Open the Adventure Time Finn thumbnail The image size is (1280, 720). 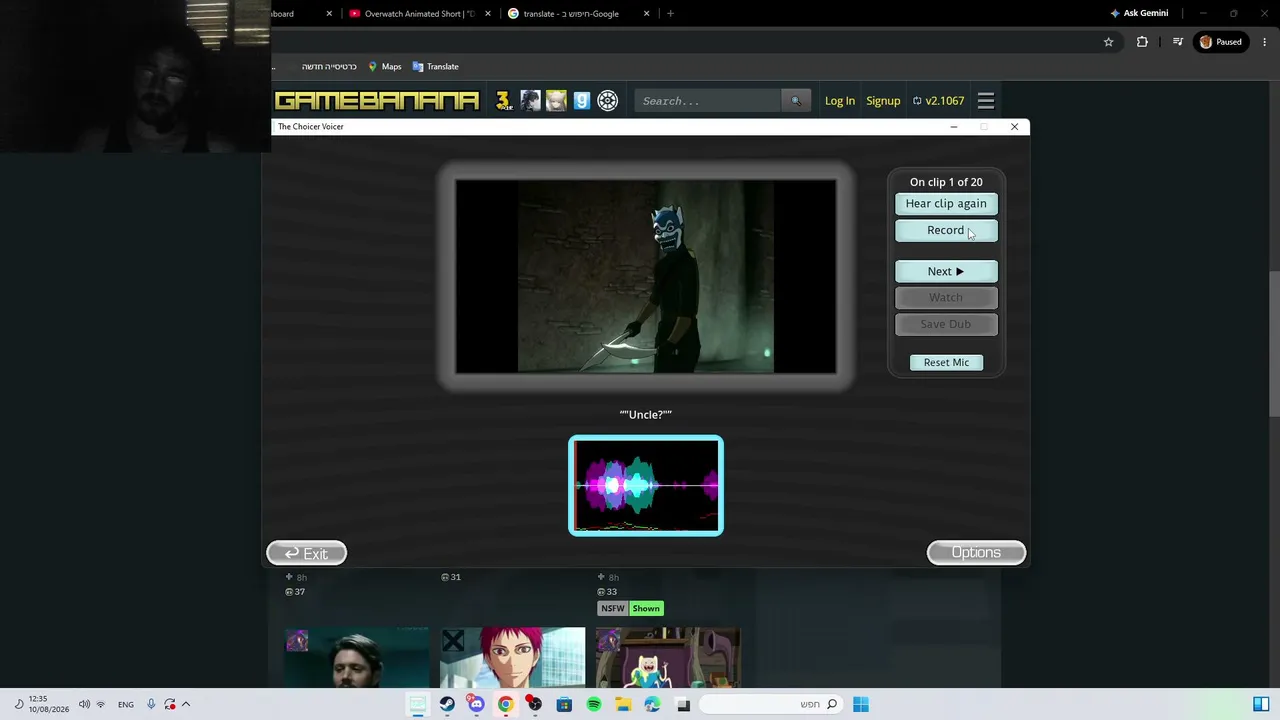(668, 658)
